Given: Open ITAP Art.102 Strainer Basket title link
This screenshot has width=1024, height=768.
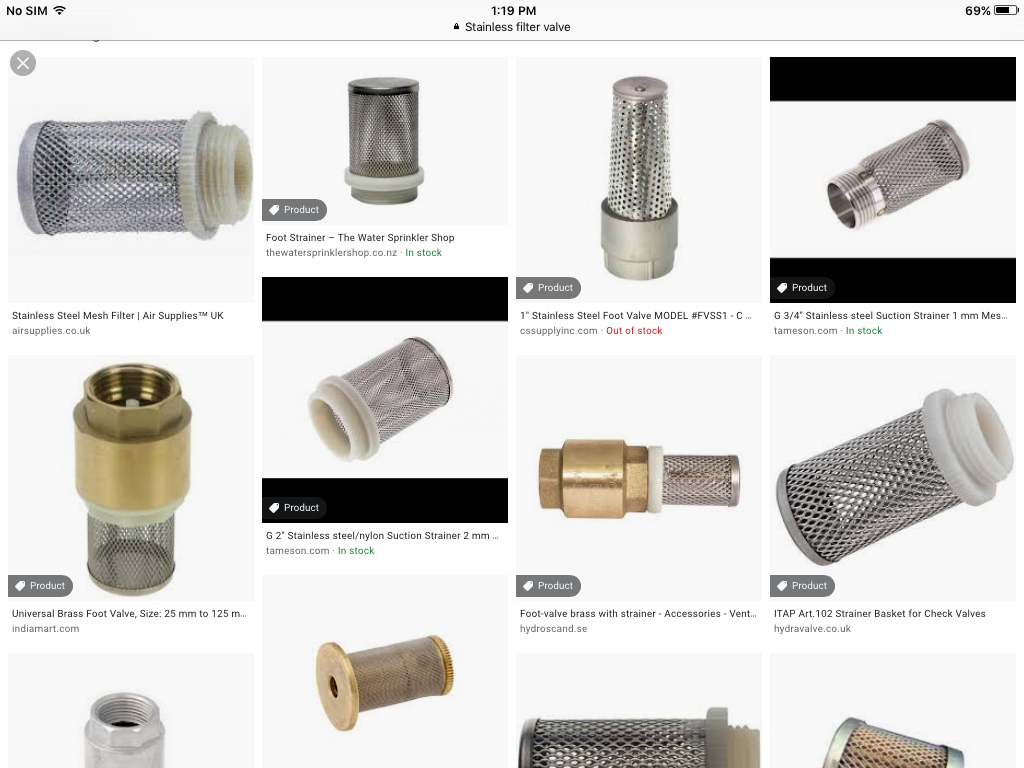Looking at the screenshot, I should [x=880, y=614].
